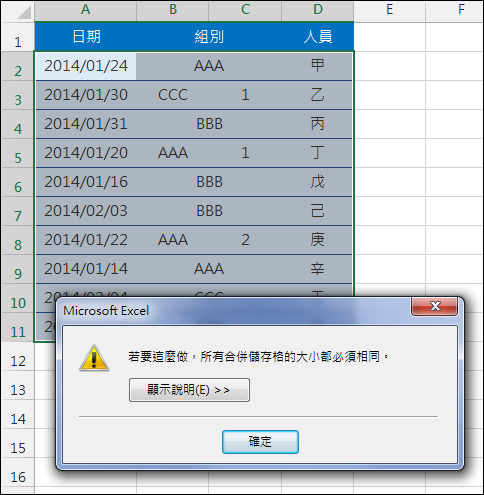
Task: Click merged AAA cell in row 2
Action: [x=209, y=66]
